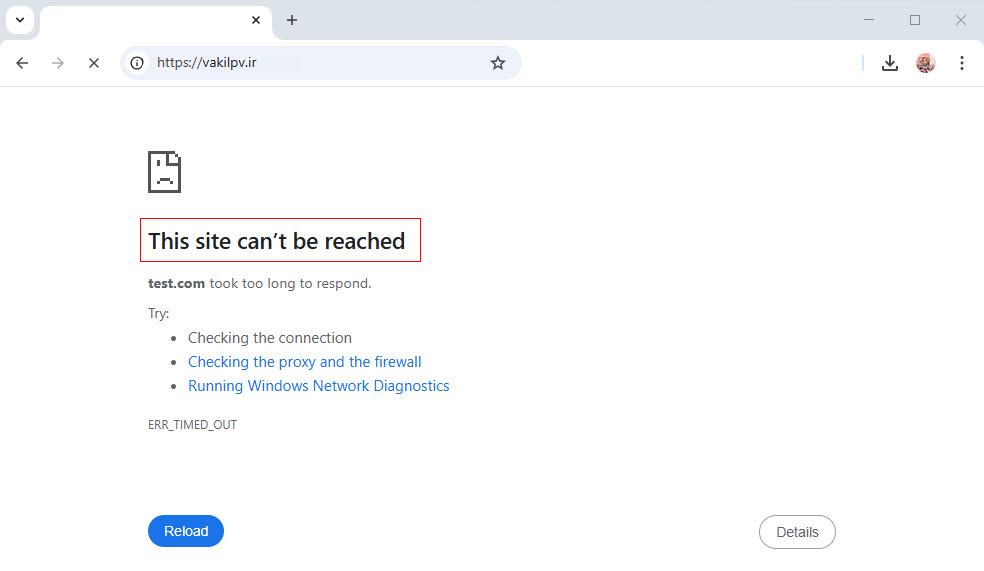984x571 pixels.
Task: Stop loading the page
Action: pyautogui.click(x=93, y=63)
